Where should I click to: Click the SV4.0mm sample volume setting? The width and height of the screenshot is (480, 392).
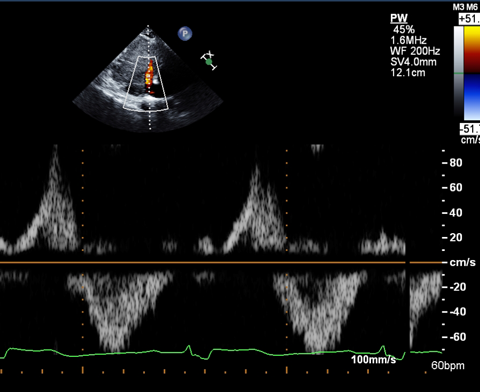(413, 62)
